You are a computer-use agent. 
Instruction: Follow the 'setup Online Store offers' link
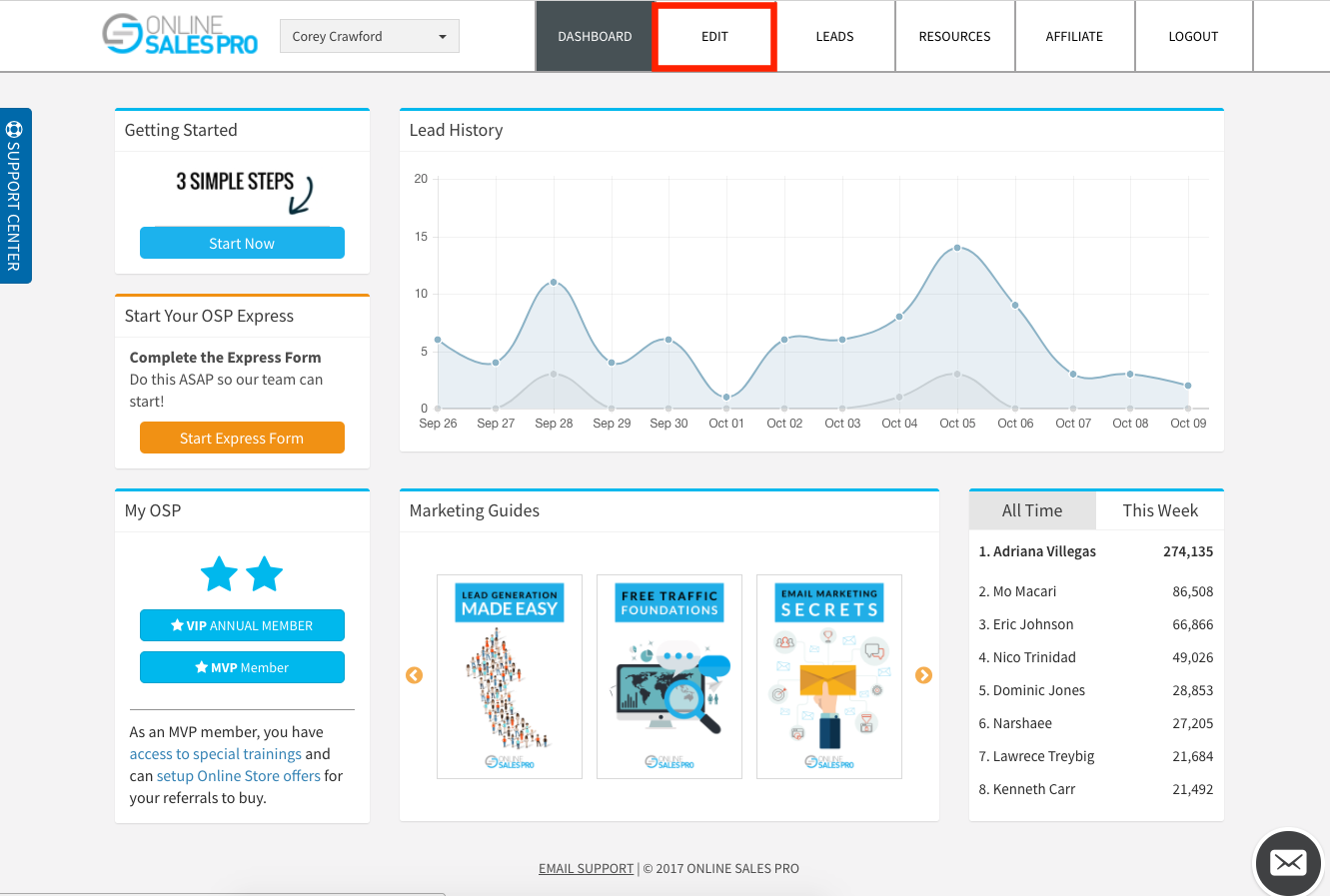(239, 776)
